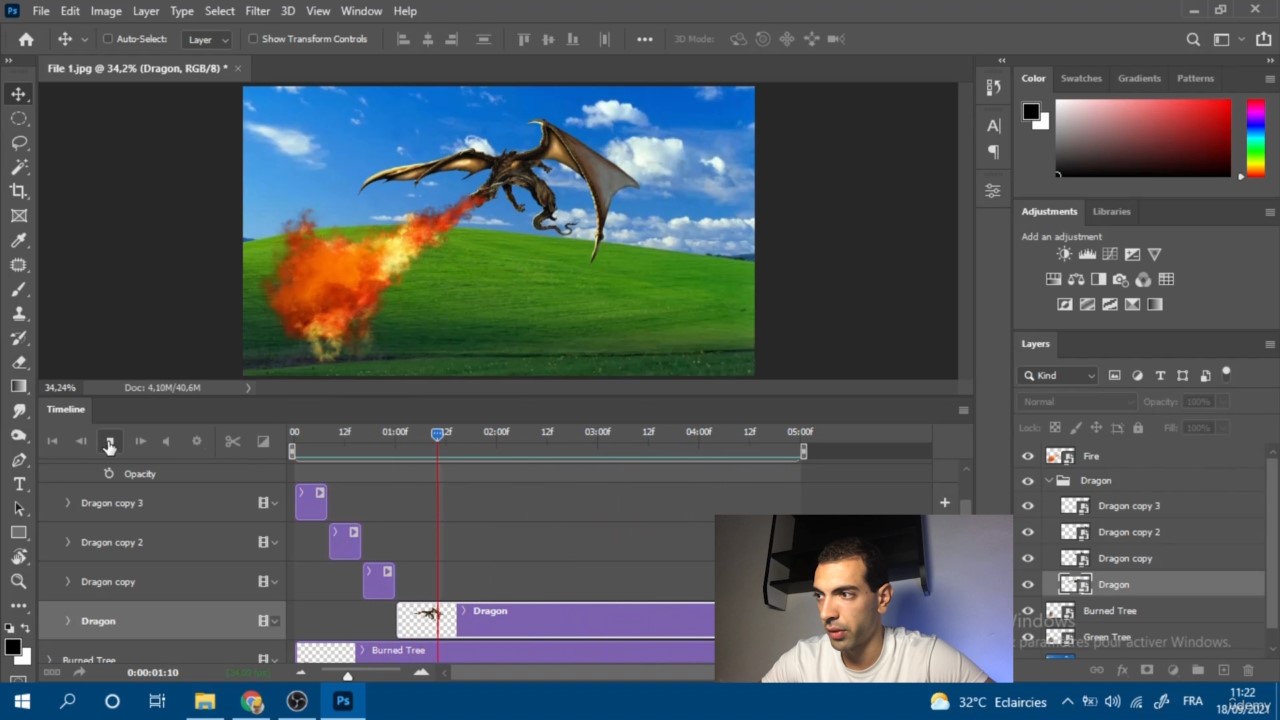
Task: Open the Timeline panel menu
Action: coord(963,410)
